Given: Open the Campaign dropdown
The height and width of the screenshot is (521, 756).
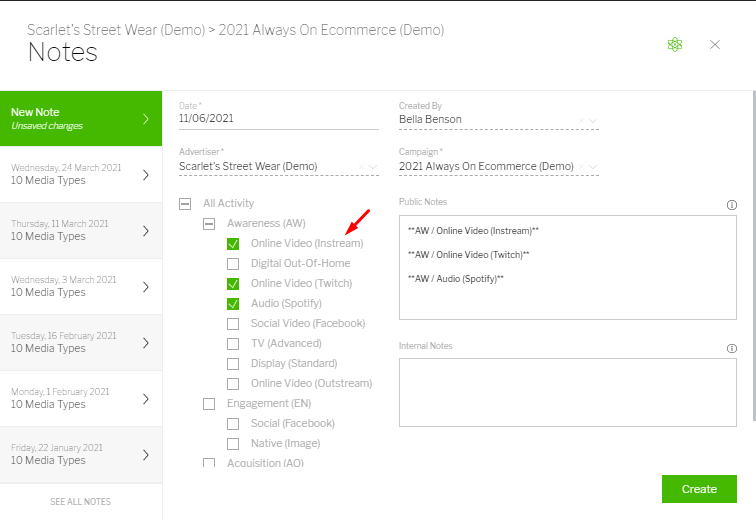Looking at the screenshot, I should [594, 167].
